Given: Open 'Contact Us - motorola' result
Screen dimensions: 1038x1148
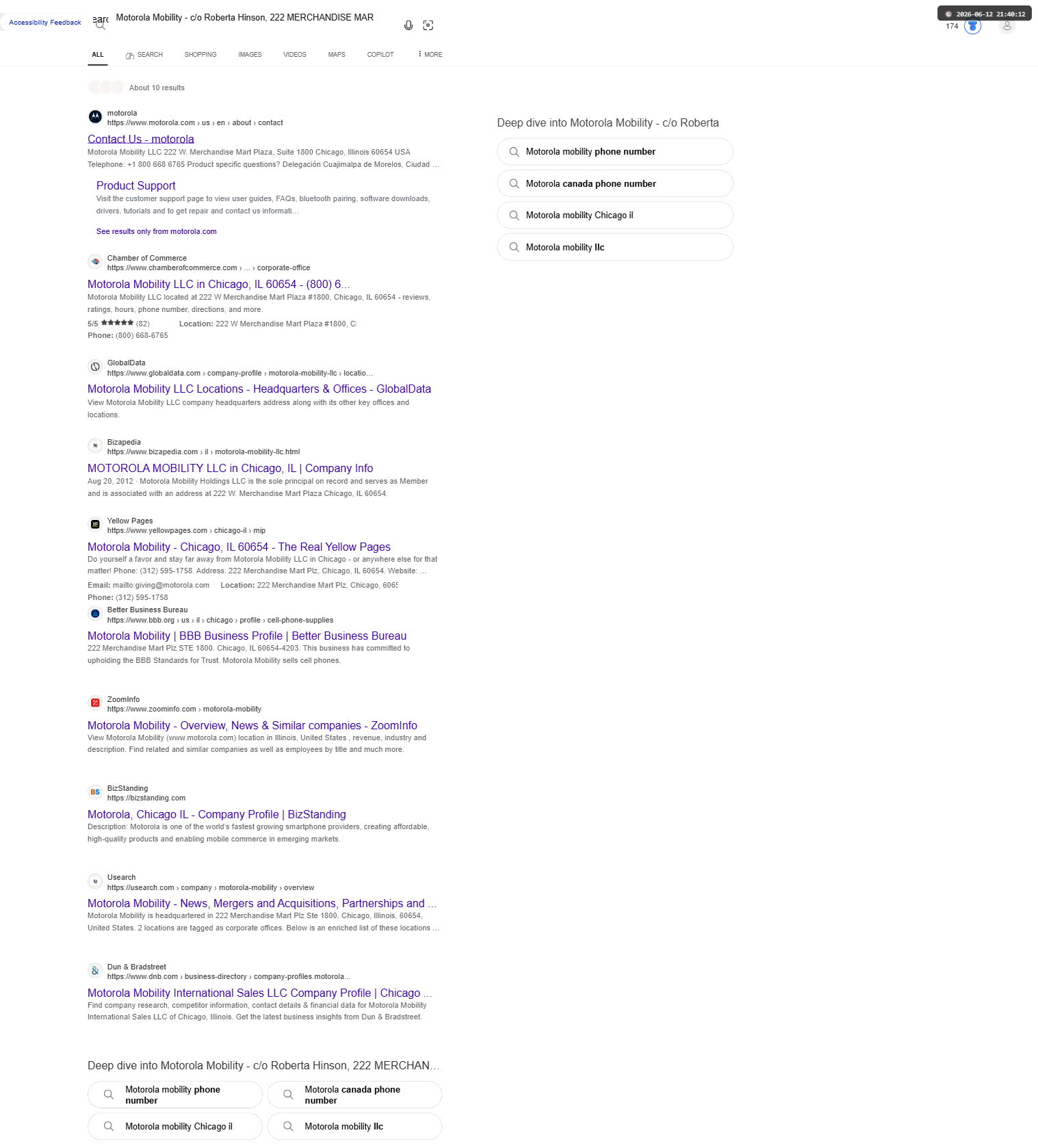Looking at the screenshot, I should [141, 139].
